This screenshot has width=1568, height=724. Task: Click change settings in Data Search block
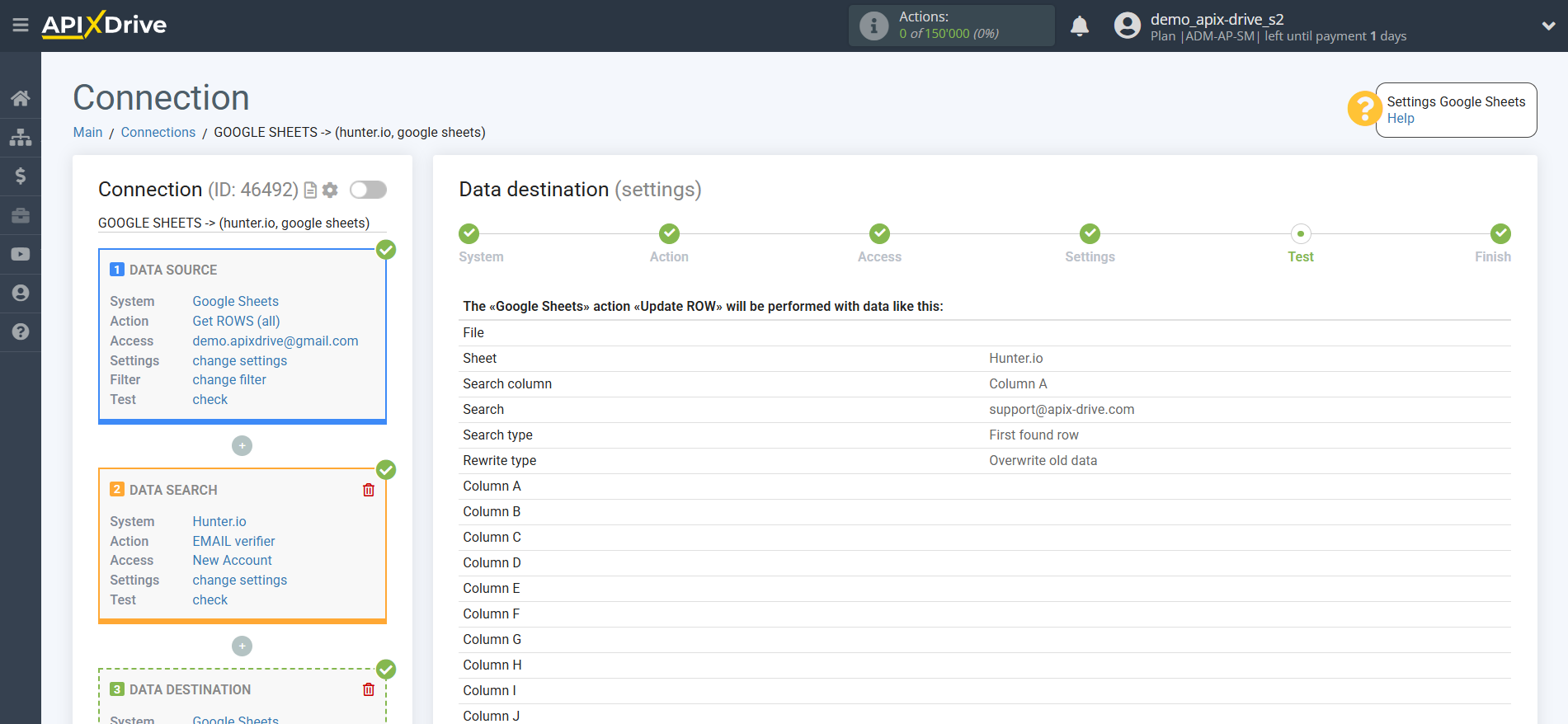(x=240, y=581)
